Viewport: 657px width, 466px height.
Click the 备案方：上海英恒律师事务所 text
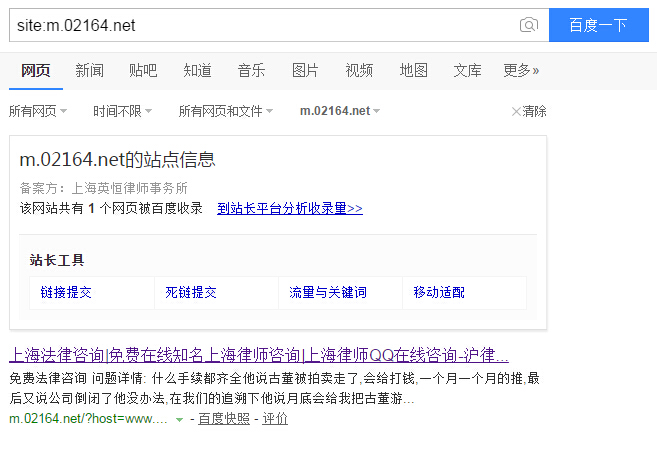coord(103,188)
